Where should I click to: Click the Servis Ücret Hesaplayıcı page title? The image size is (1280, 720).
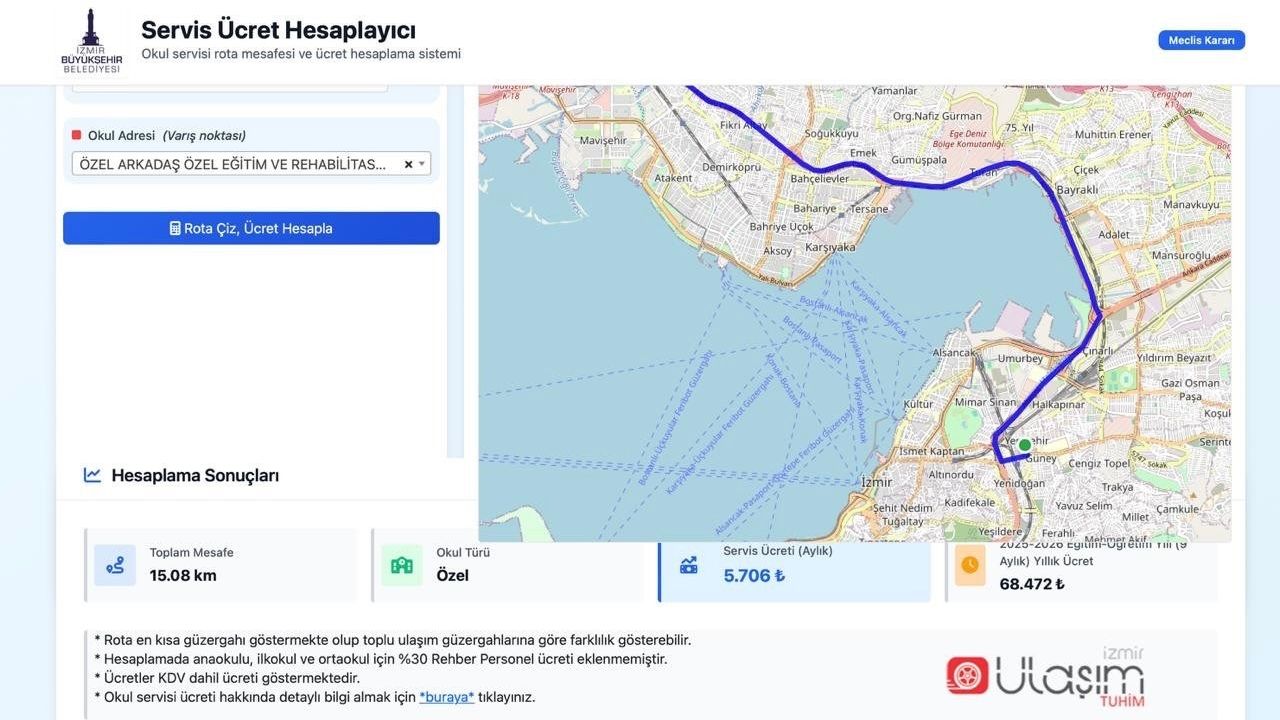pos(278,30)
